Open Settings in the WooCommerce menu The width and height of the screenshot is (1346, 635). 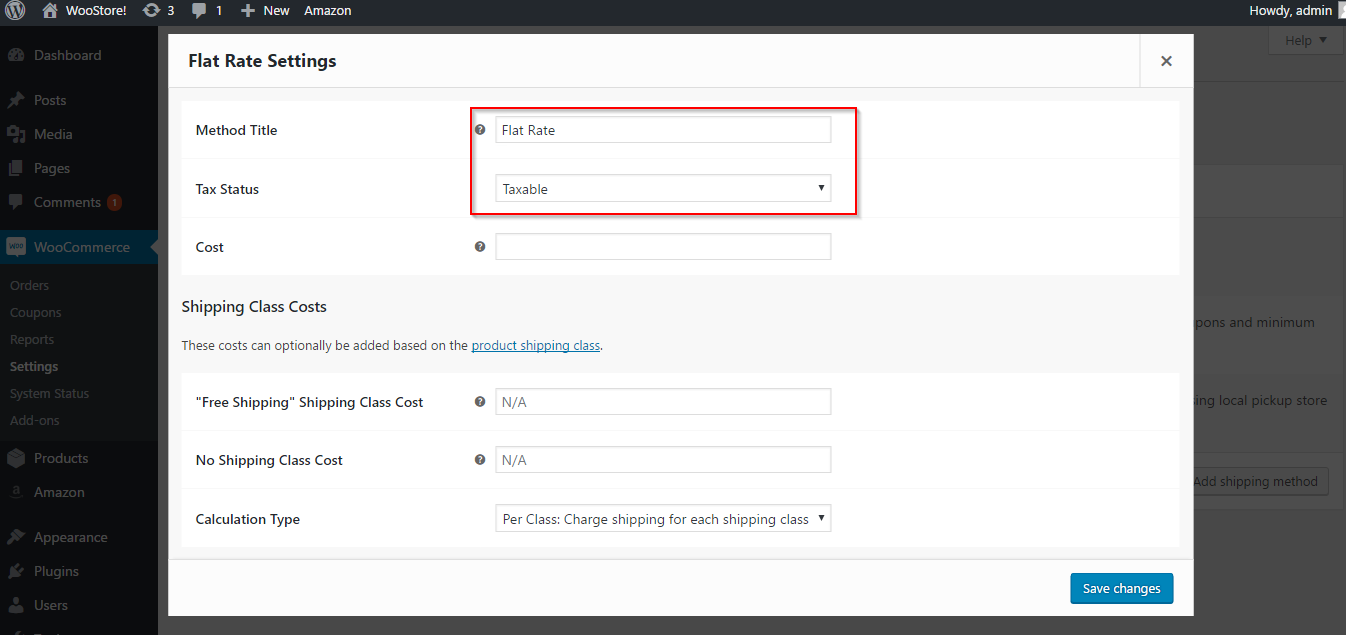(x=34, y=366)
